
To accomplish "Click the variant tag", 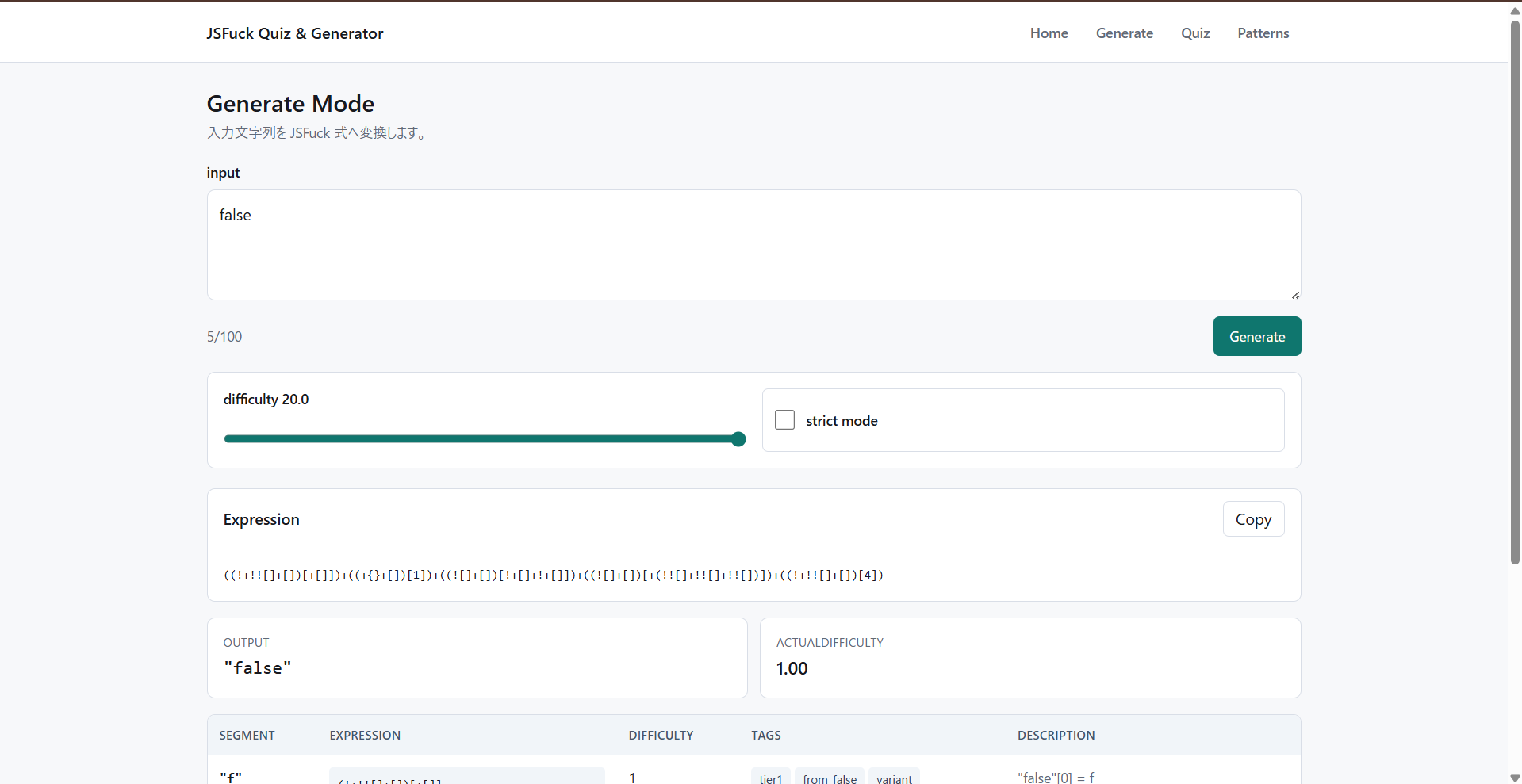I will coord(894,777).
